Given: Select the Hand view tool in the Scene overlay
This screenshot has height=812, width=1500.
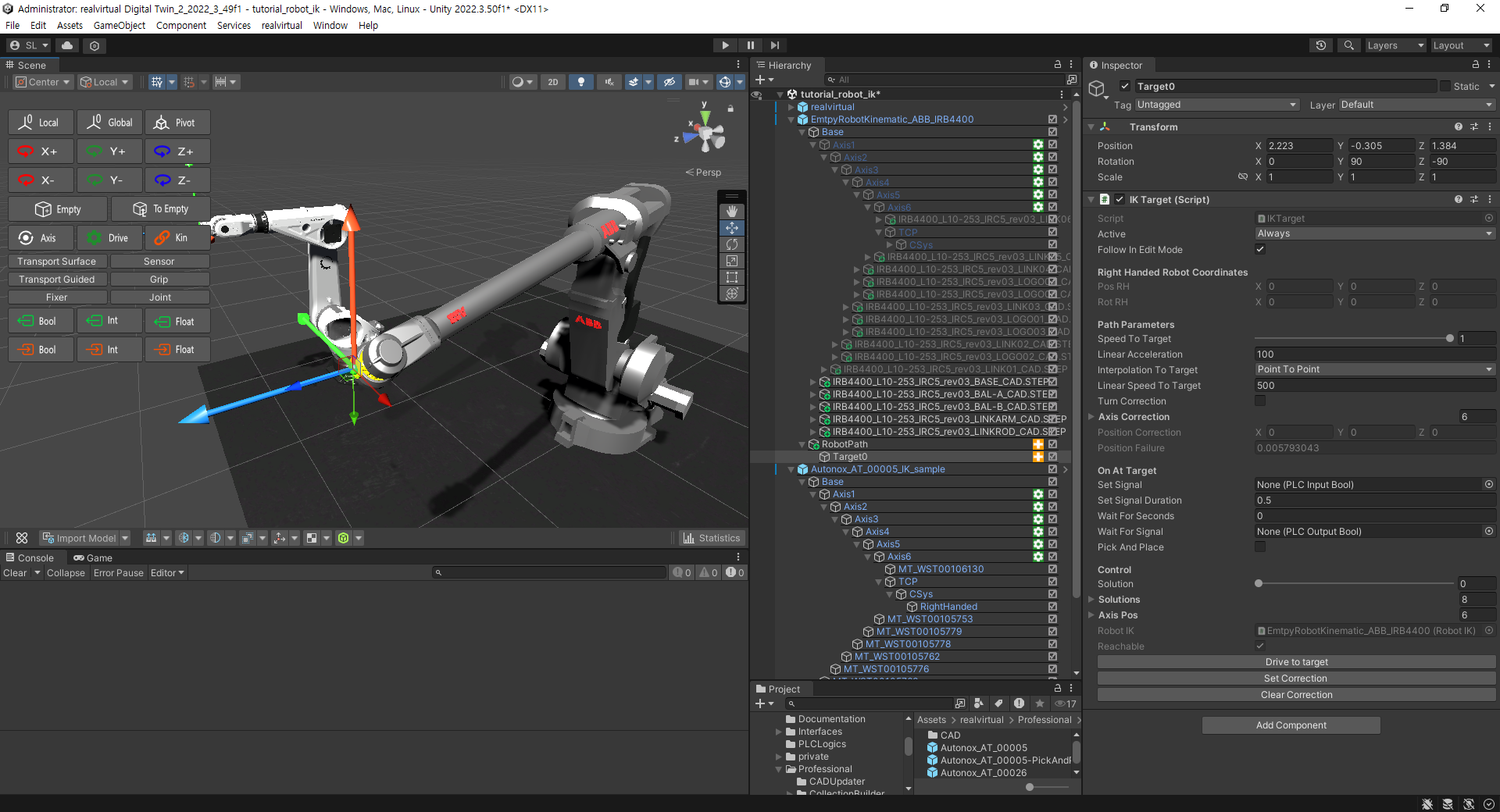Looking at the screenshot, I should (732, 212).
